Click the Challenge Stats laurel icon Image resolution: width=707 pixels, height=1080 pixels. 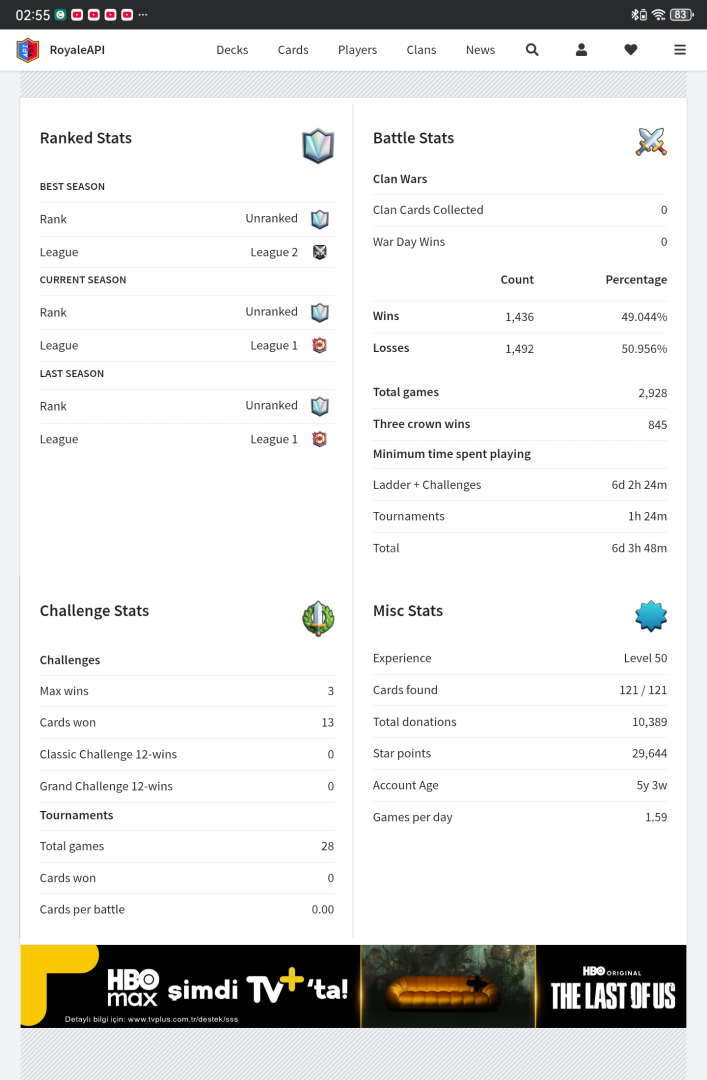click(x=318, y=618)
